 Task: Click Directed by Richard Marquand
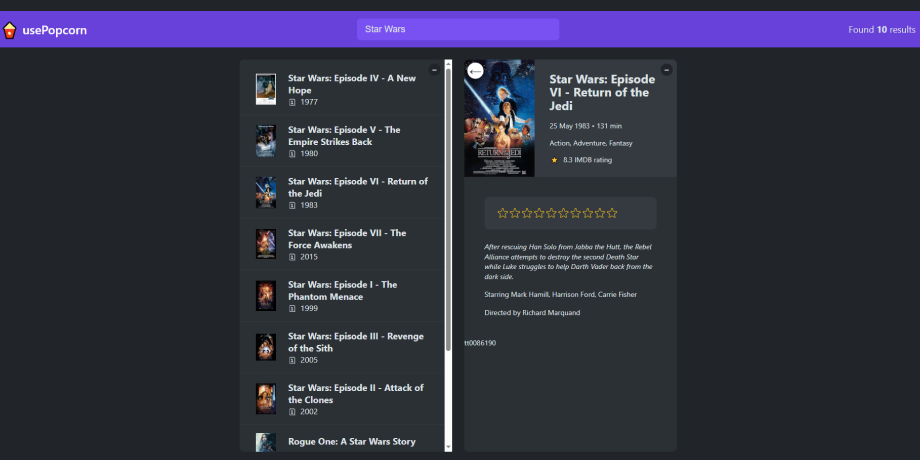click(532, 313)
